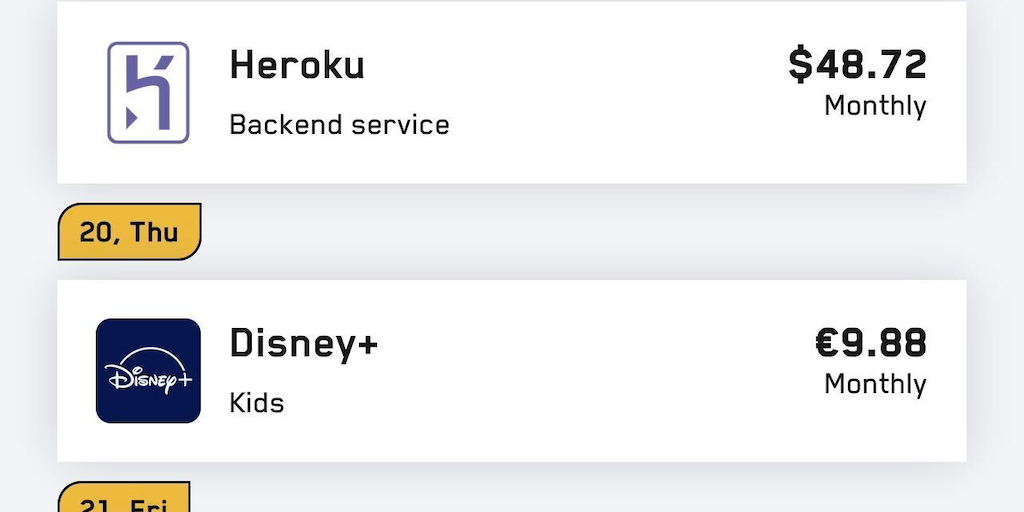Open the Disney+ subscription title
1024x512 pixels.
click(304, 343)
